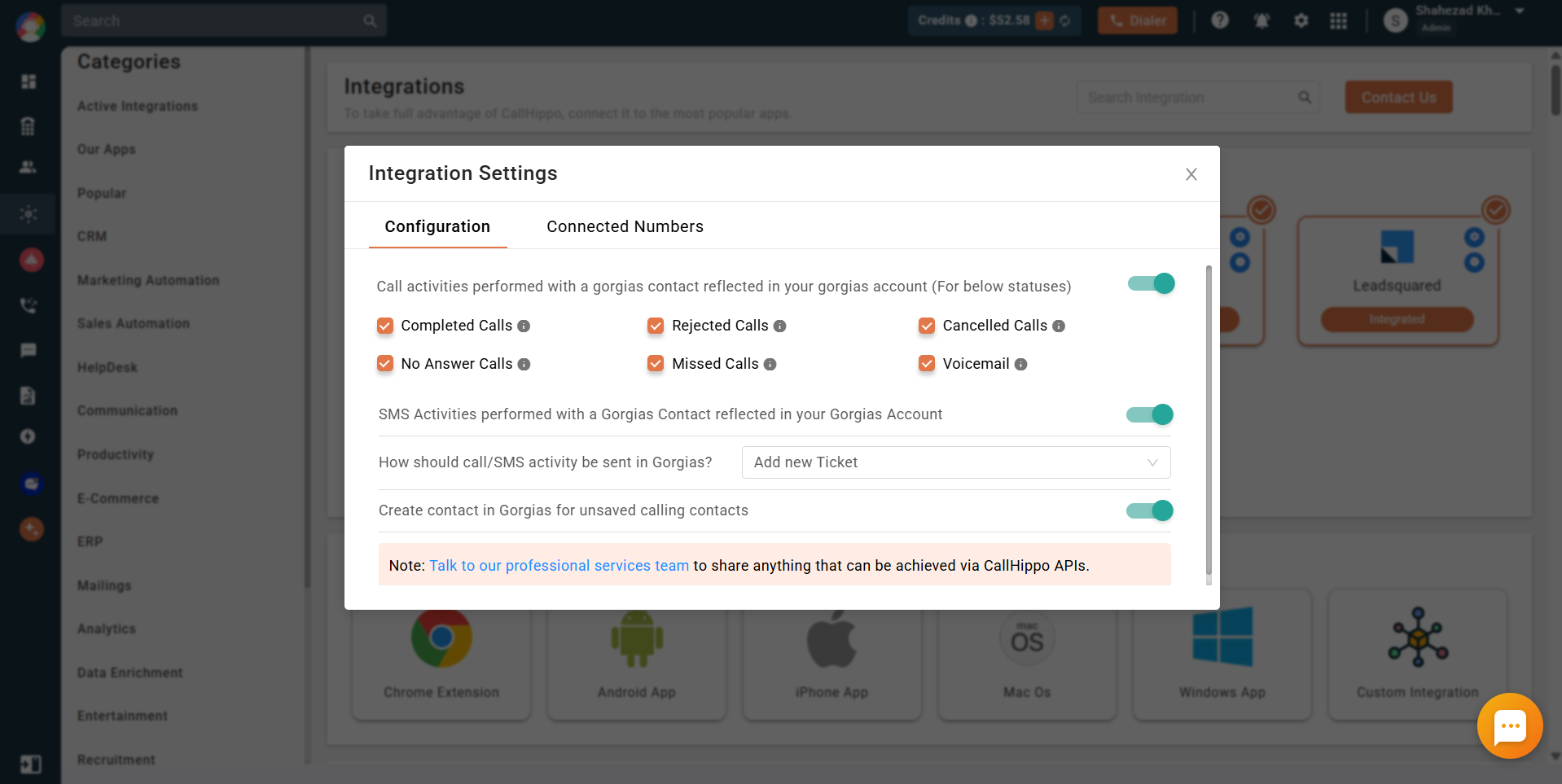Uncheck the Rejected Calls checkbox
The height and width of the screenshot is (784, 1562).
pos(656,326)
